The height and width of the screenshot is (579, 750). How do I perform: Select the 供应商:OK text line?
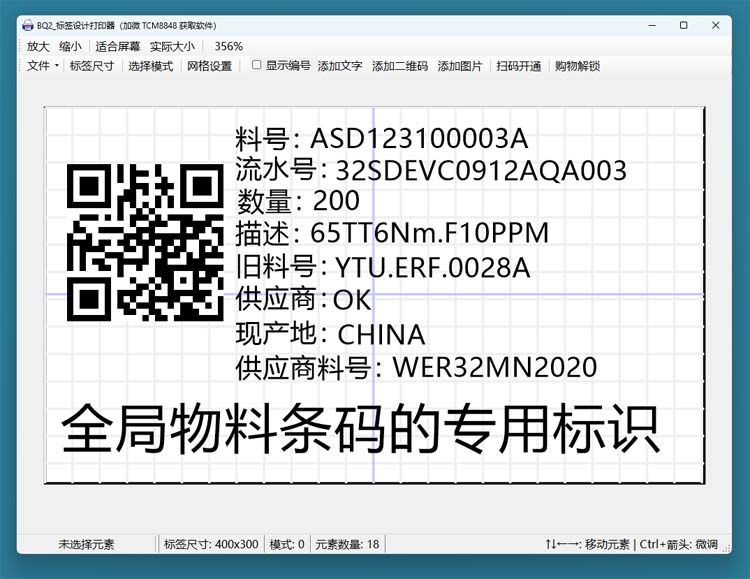[303, 300]
